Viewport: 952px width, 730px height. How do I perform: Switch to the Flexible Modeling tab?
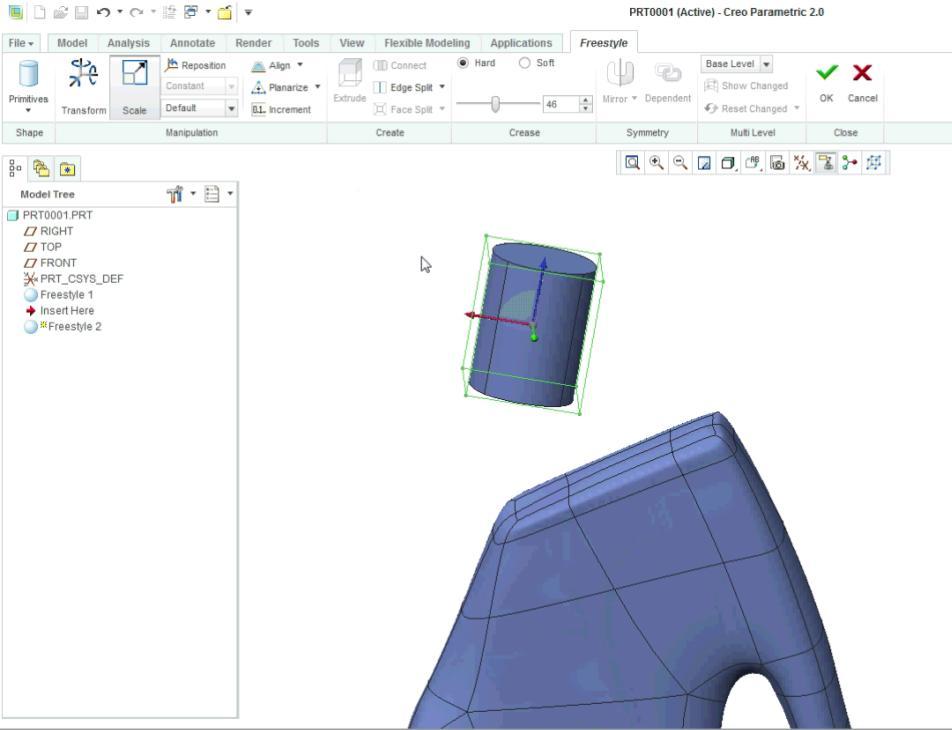[x=427, y=43]
